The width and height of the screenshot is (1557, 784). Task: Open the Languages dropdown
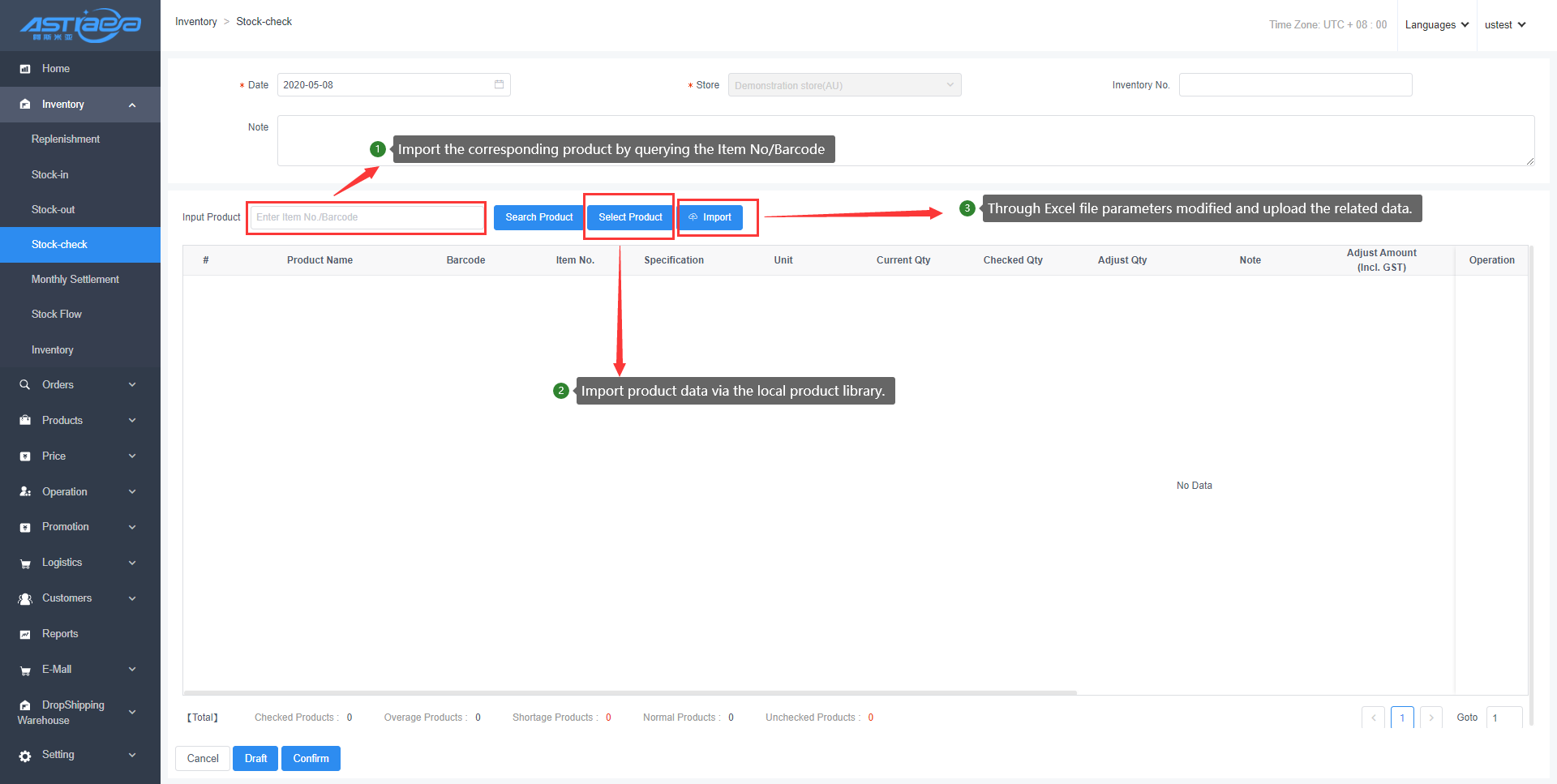pyautogui.click(x=1436, y=25)
